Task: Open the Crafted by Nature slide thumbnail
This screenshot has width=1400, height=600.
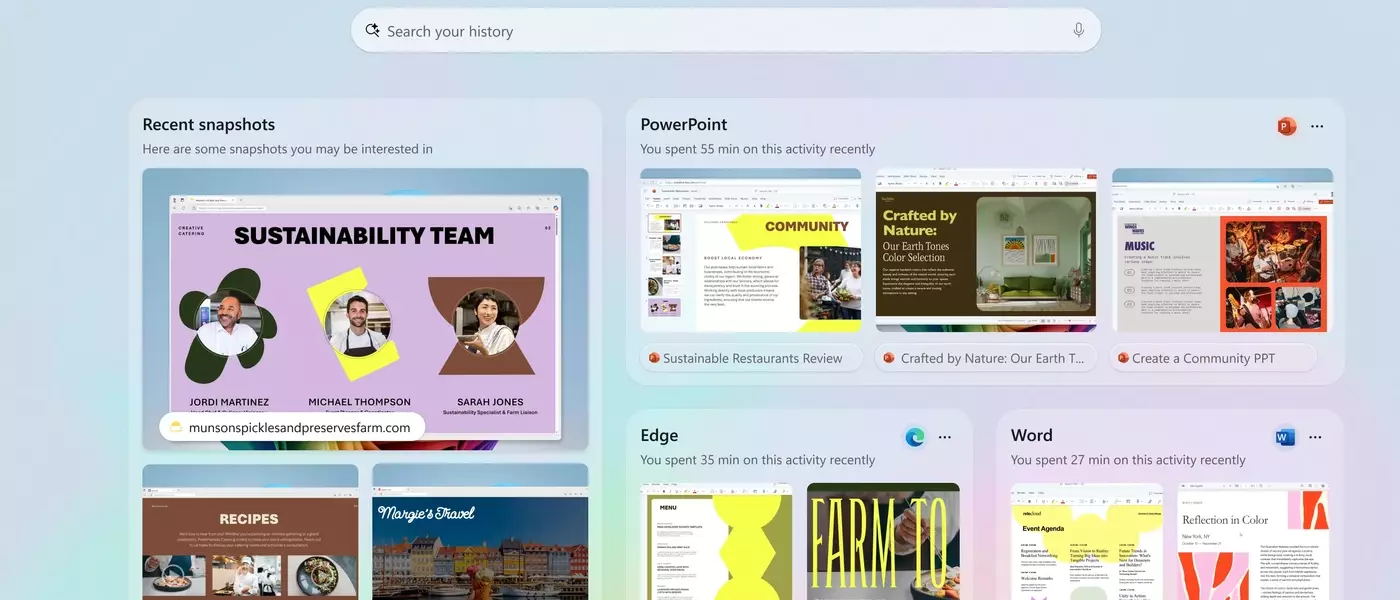Action: click(986, 250)
